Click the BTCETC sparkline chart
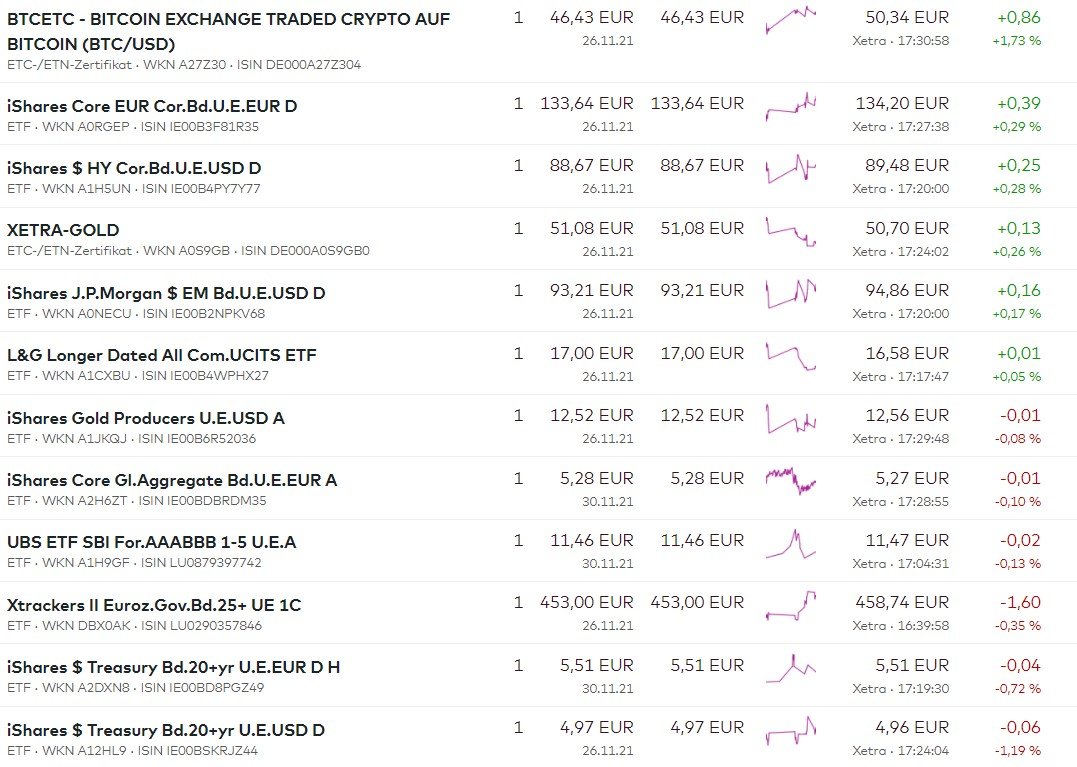1077x767 pixels. pyautogui.click(x=790, y=20)
